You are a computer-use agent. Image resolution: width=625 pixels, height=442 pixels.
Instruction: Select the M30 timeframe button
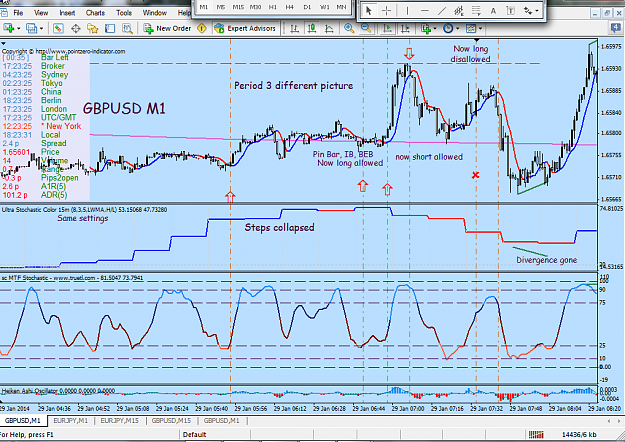coord(255,7)
